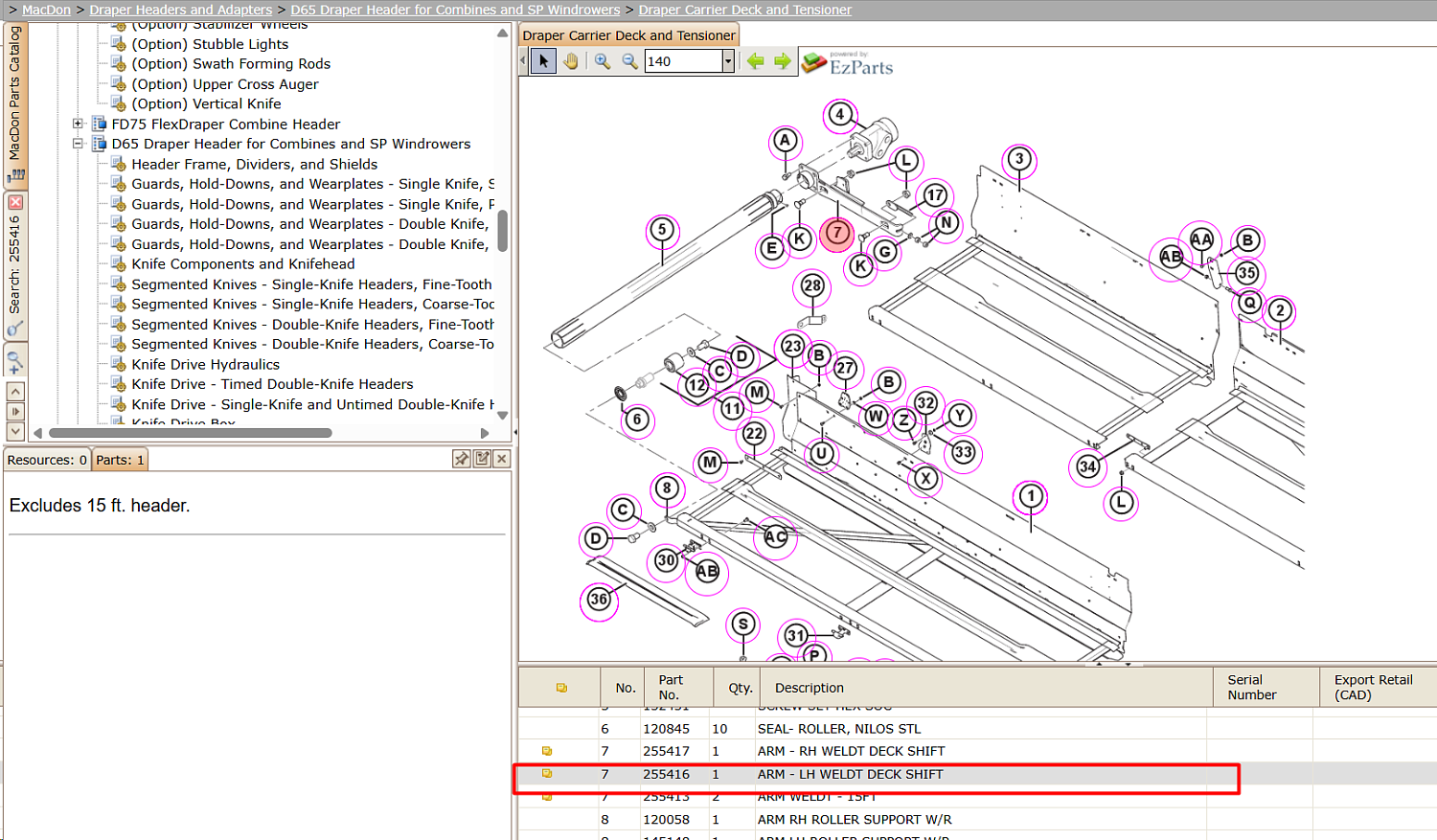Select the MacDon Parts Catalog sidebar tab

[x=15, y=103]
